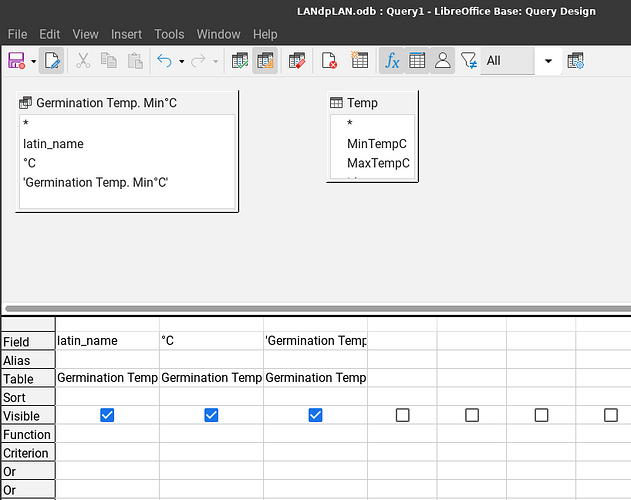Select the Field row header
Screen dimensions: 631x500
pos(28,341)
